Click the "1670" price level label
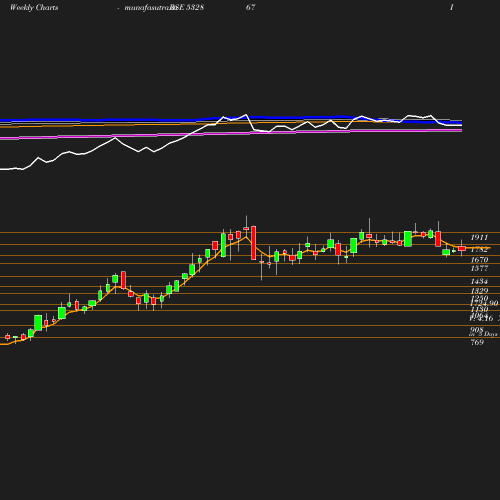 pyautogui.click(x=479, y=260)
